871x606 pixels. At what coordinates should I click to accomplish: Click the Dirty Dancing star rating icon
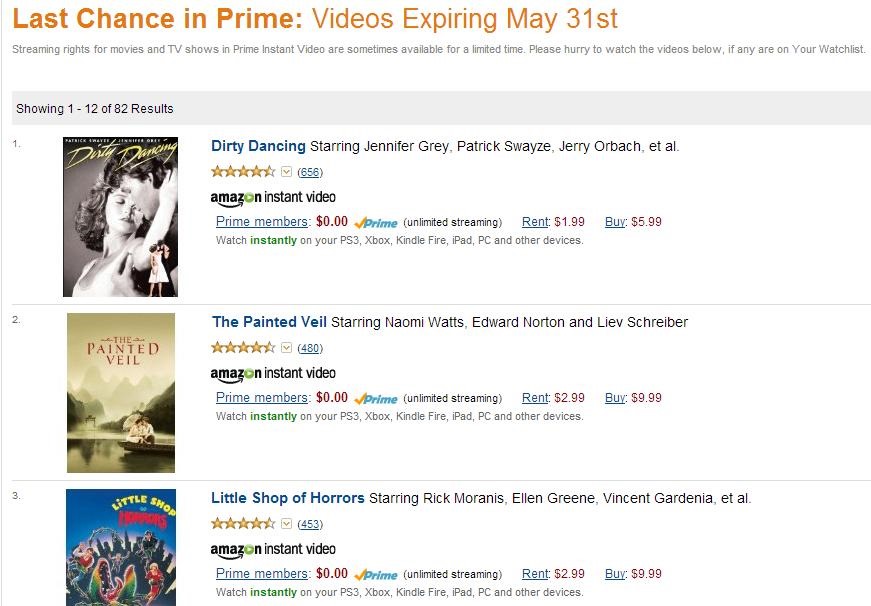(x=243, y=172)
